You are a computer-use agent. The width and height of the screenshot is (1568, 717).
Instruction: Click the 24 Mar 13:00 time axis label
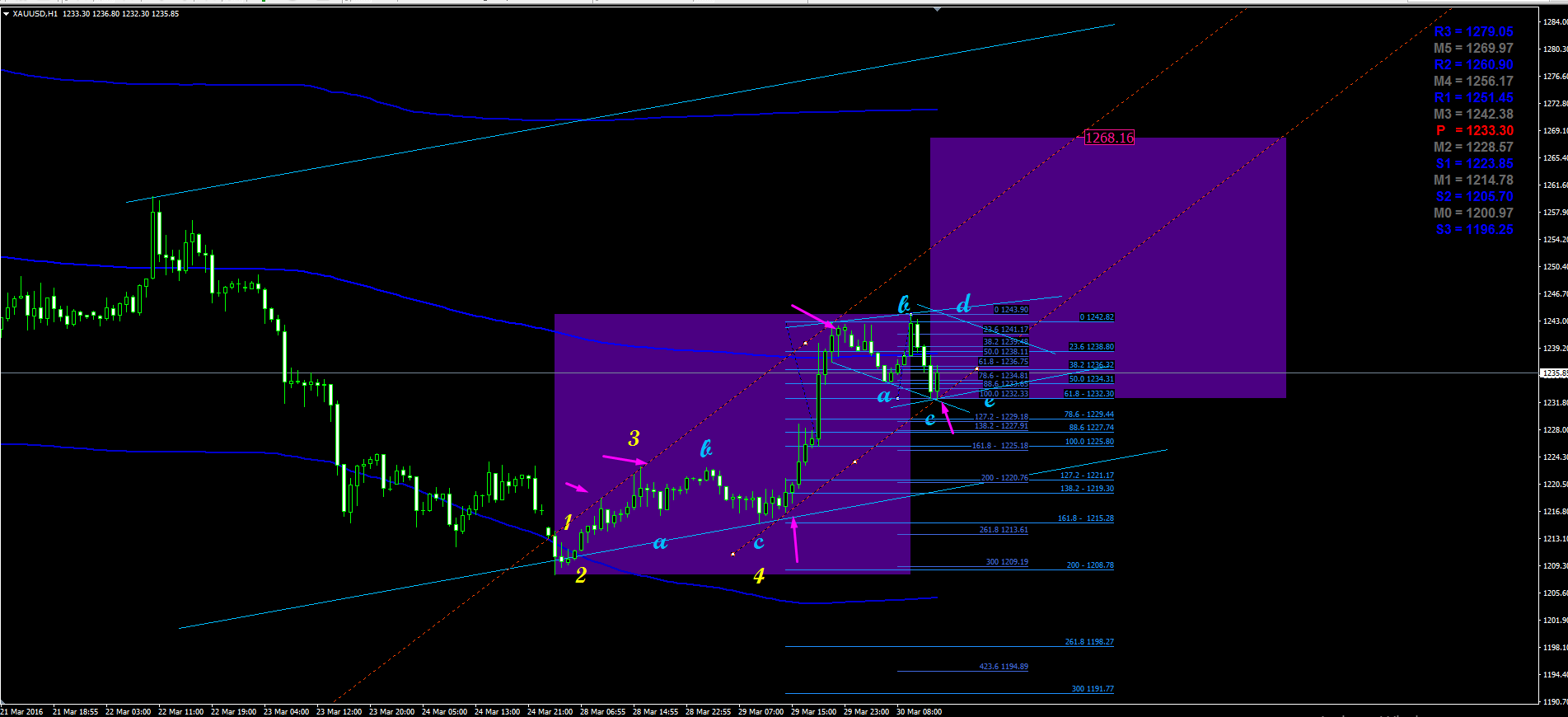pyautogui.click(x=497, y=711)
